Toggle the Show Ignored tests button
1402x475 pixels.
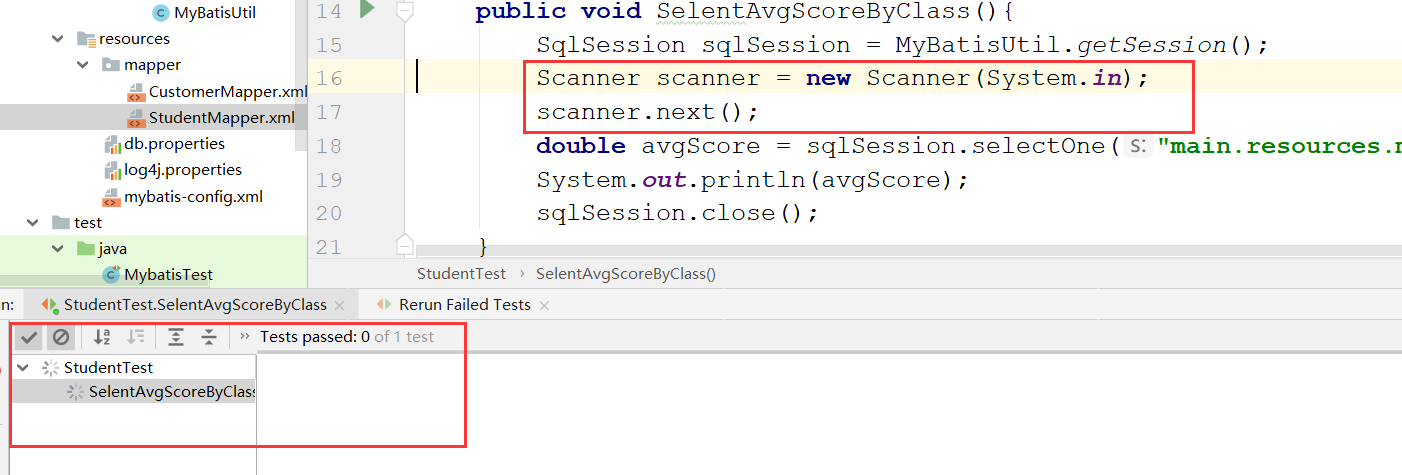60,337
